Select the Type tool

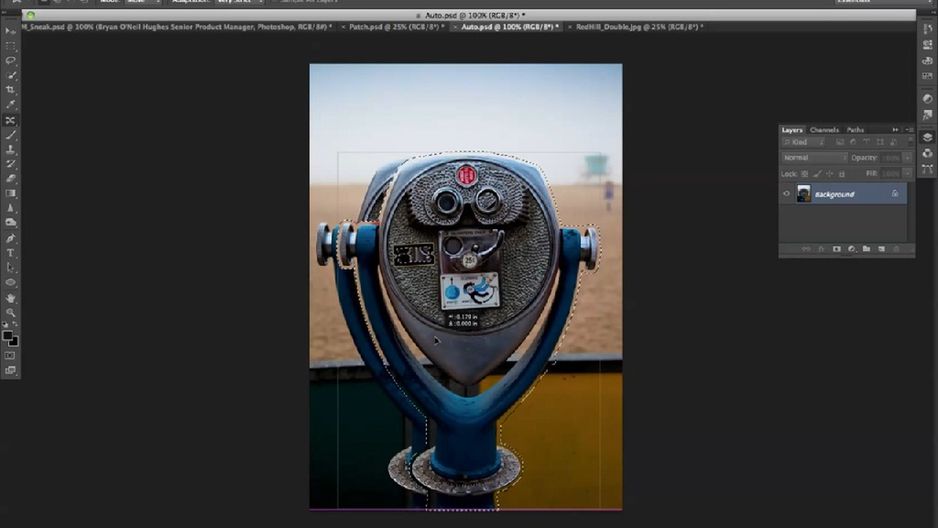[10, 253]
